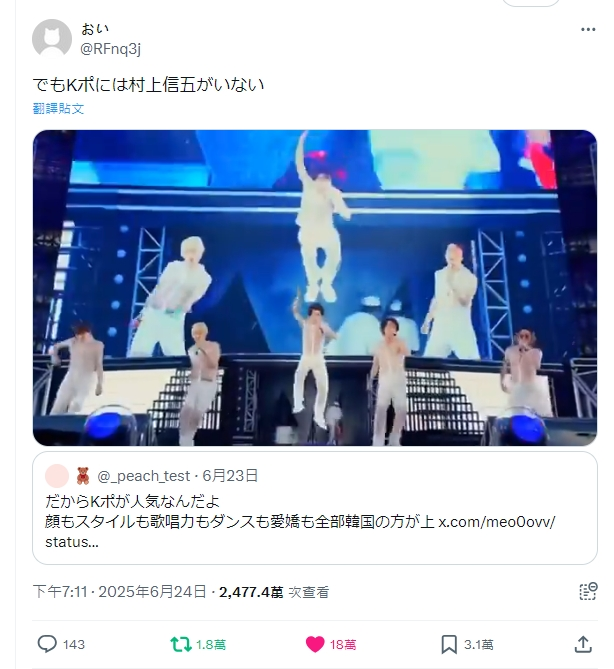
Task: Toggle the bookmark icon
Action: point(449,644)
